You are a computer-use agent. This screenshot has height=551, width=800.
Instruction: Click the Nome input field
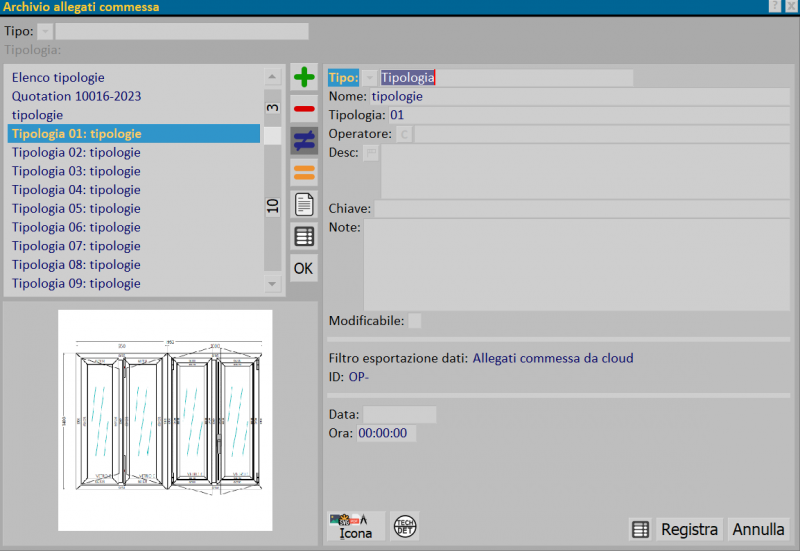pyautogui.click(x=580, y=96)
